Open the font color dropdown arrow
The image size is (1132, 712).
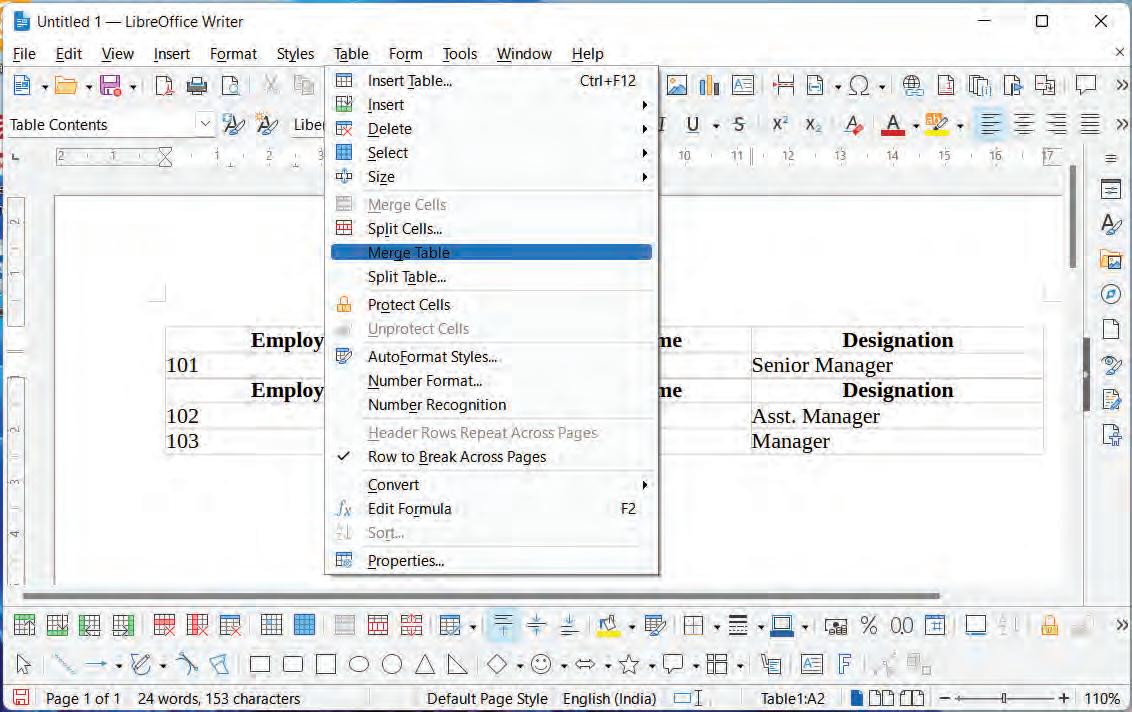tap(915, 126)
